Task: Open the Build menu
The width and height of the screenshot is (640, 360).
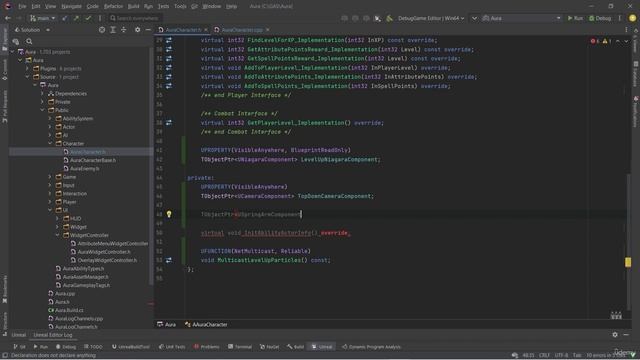Action: [x=133, y=6]
